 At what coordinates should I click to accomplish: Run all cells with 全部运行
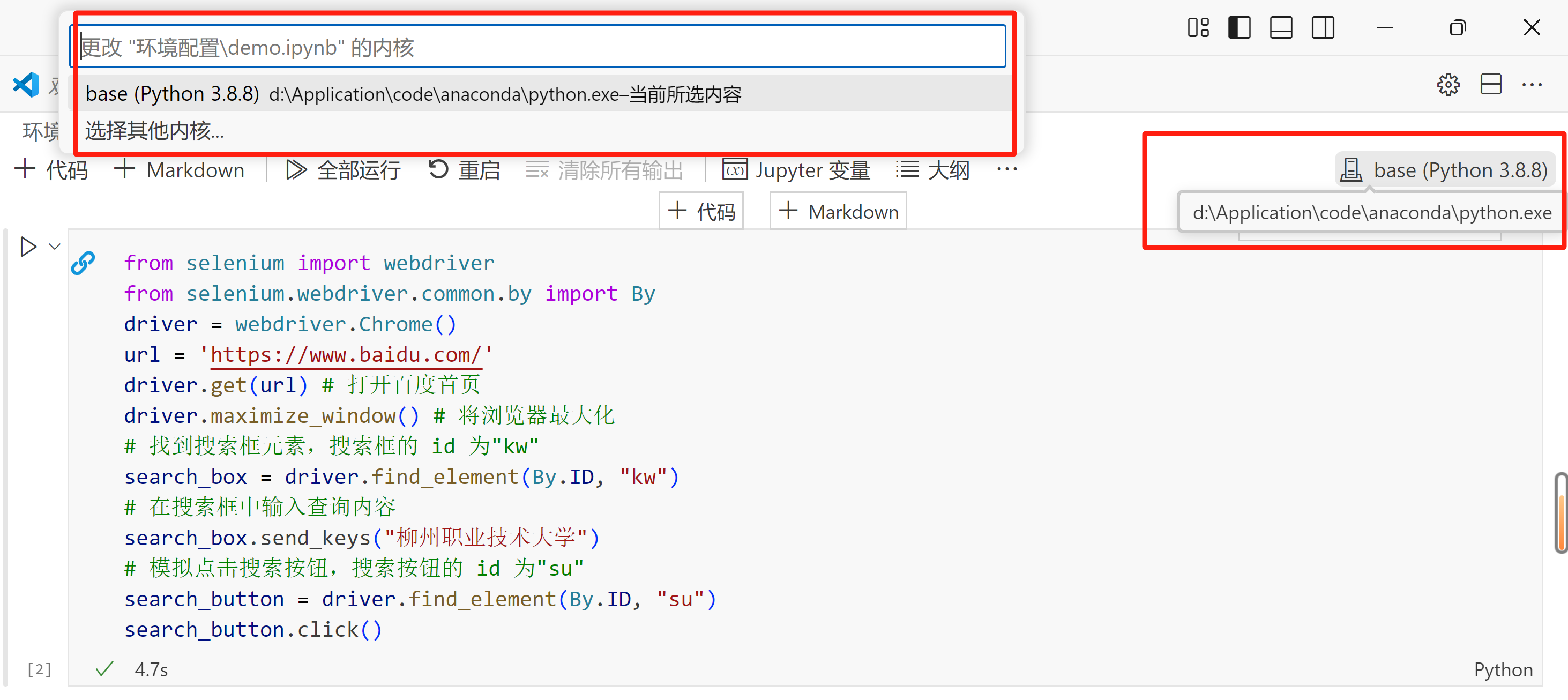(x=344, y=170)
